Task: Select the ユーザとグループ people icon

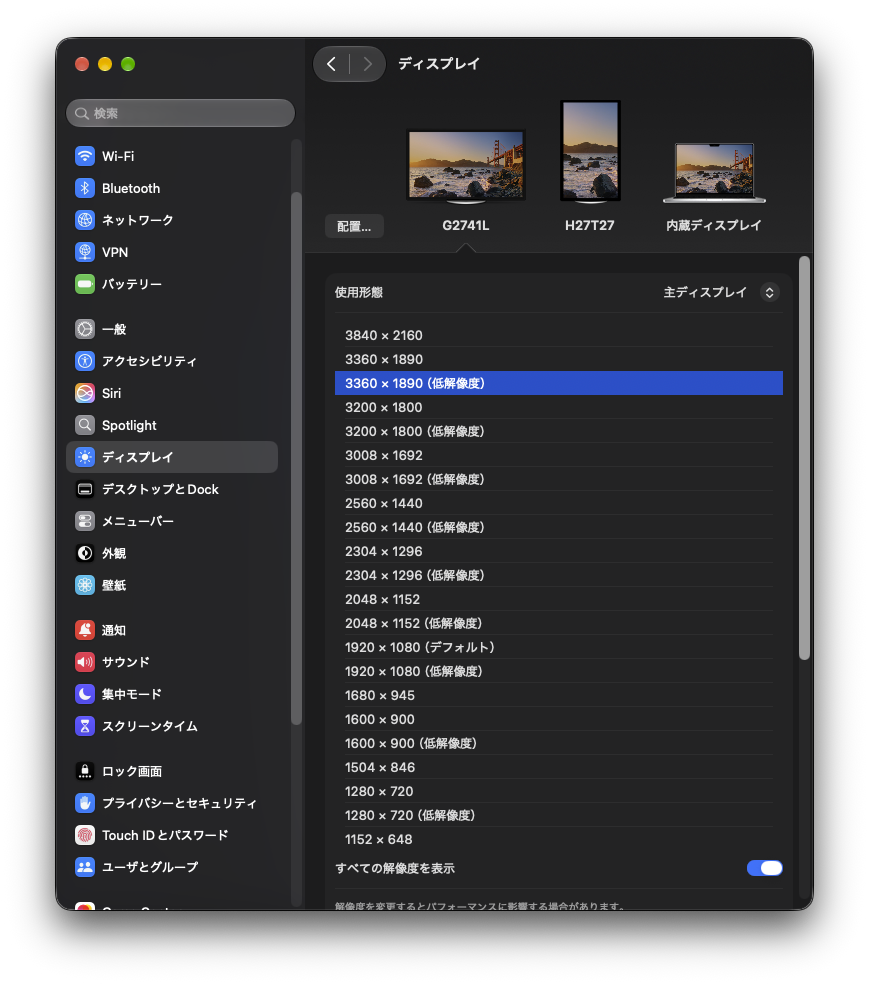Action: pyautogui.click(x=85, y=868)
